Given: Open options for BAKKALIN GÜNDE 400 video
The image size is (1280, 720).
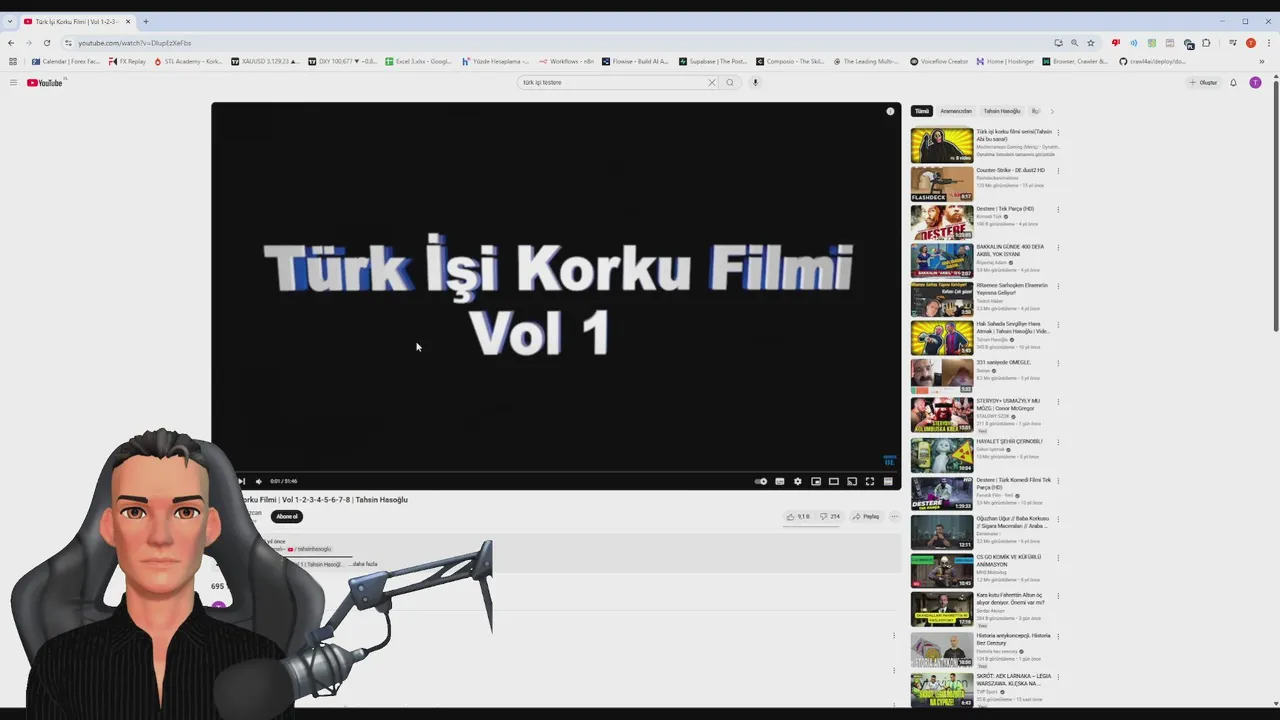Looking at the screenshot, I should [x=1058, y=249].
